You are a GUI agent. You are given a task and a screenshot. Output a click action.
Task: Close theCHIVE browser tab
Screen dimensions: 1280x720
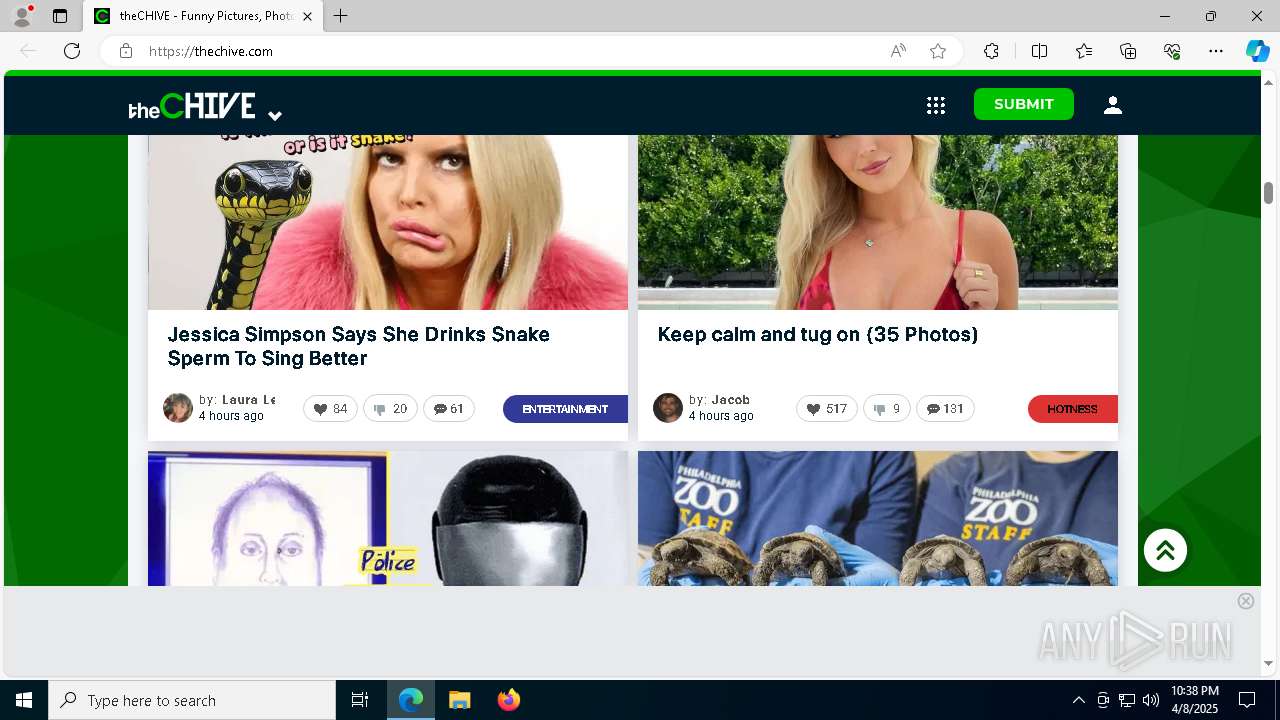308,16
